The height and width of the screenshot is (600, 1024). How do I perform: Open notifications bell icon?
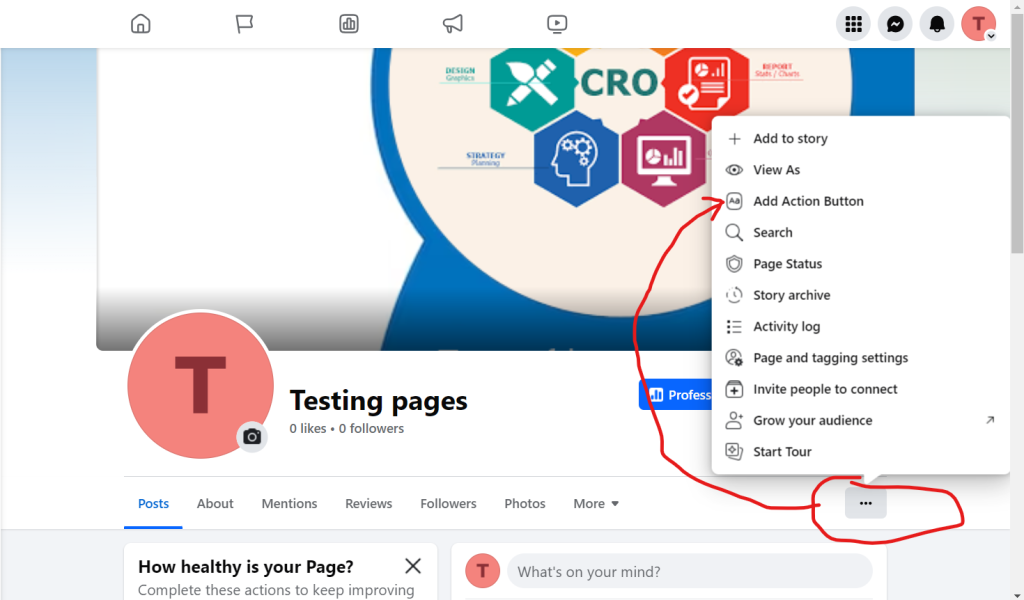936,24
